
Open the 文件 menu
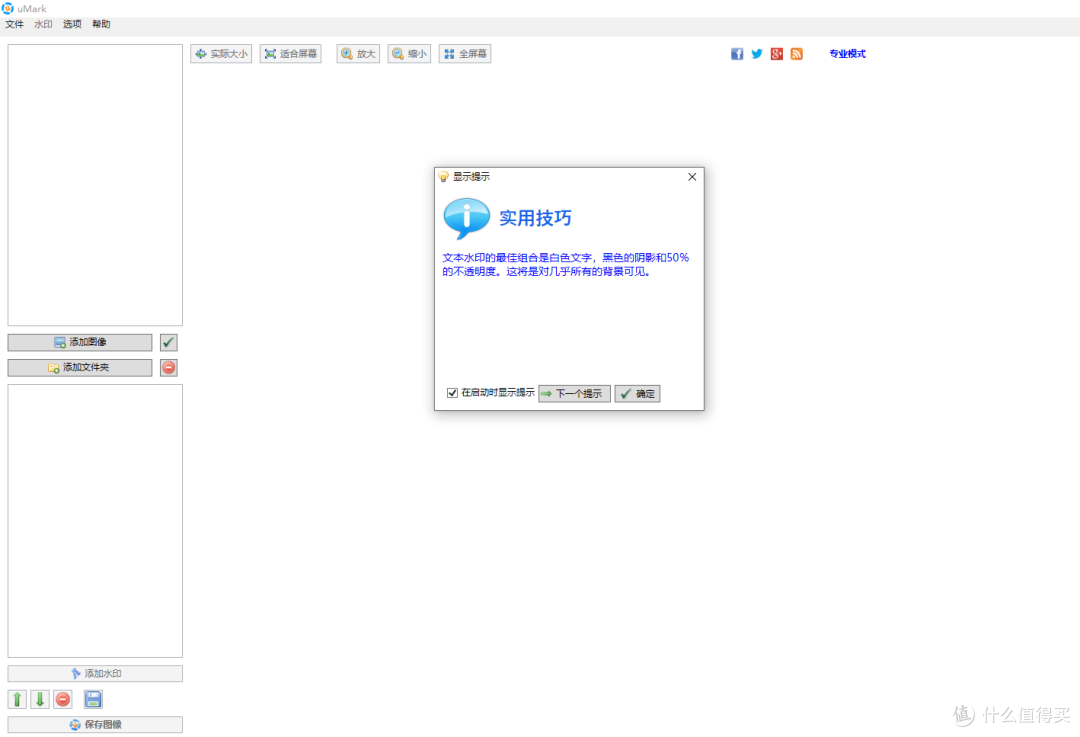[x=14, y=24]
